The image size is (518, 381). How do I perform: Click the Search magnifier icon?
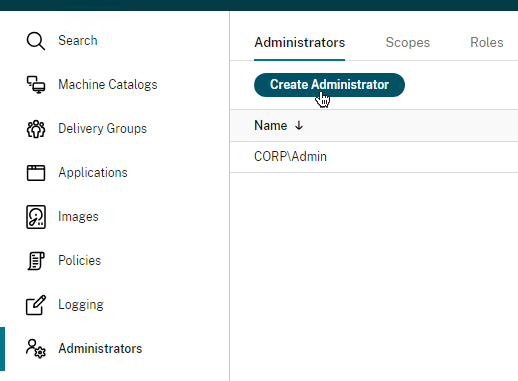[36, 41]
